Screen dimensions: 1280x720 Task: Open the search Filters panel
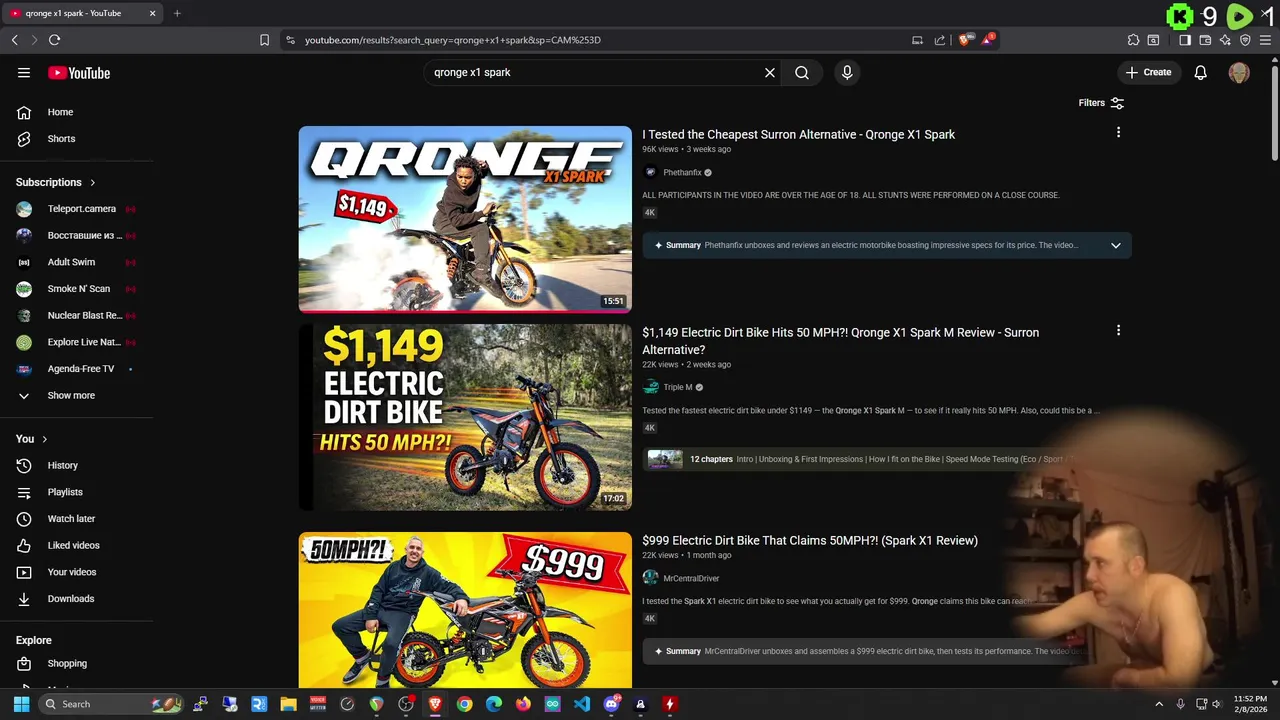click(1101, 103)
